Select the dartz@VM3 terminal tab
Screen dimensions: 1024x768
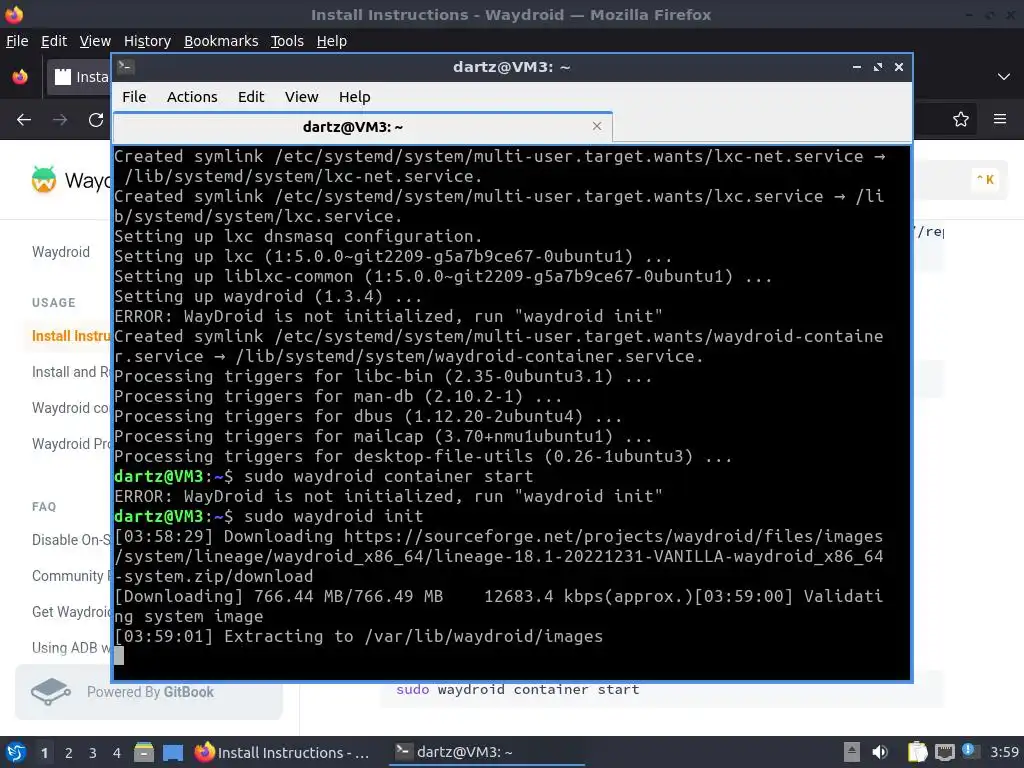coord(362,127)
